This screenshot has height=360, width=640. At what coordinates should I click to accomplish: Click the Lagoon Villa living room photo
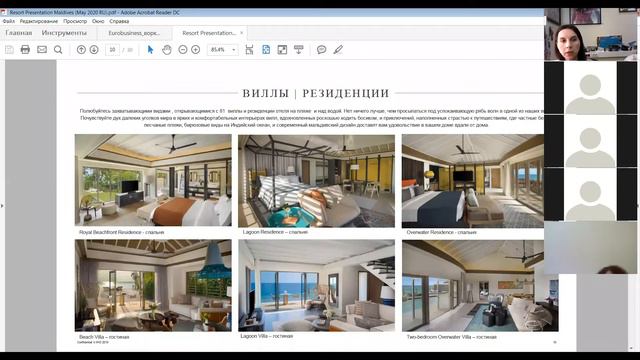316,286
